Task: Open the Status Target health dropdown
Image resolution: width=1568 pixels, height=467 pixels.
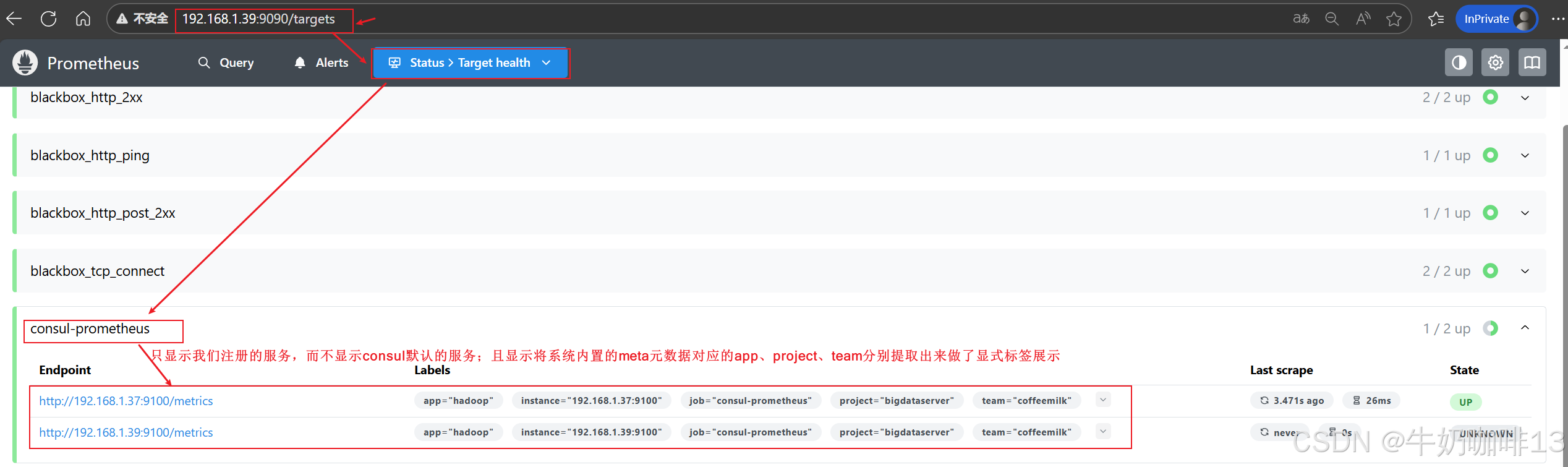Action: pyautogui.click(x=470, y=62)
